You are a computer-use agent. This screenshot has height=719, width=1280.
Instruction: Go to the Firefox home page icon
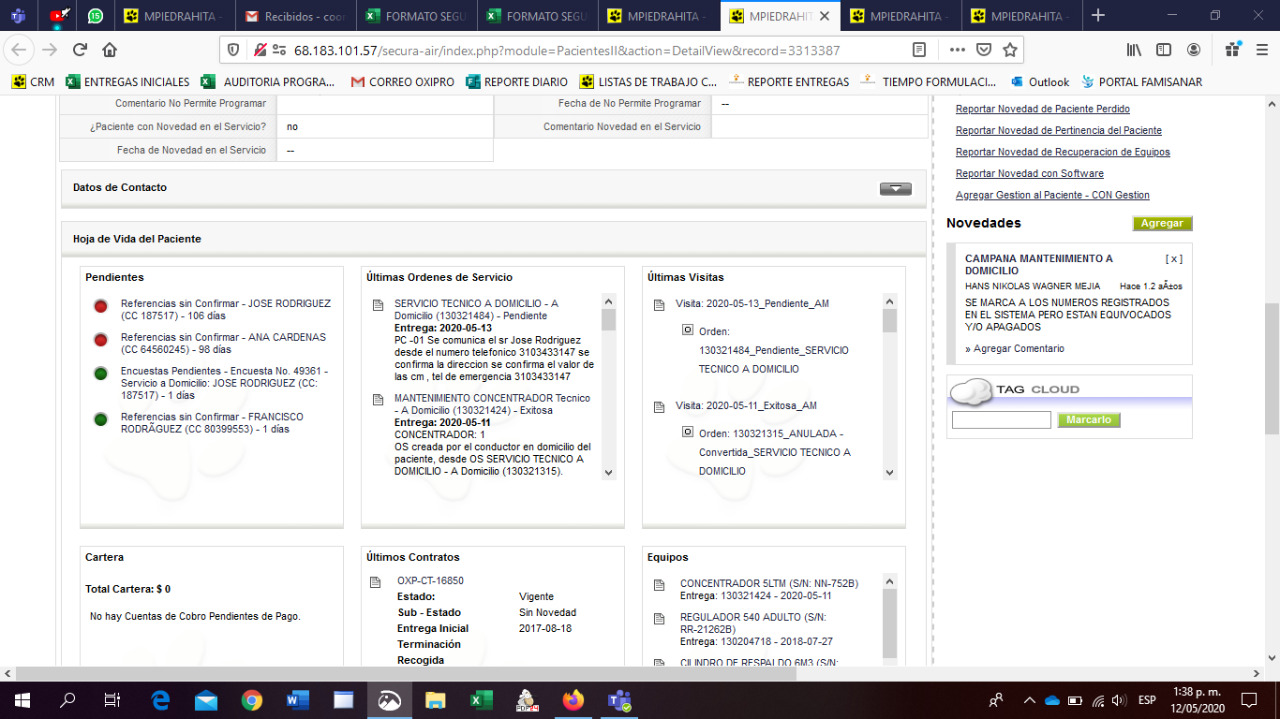tap(109, 50)
